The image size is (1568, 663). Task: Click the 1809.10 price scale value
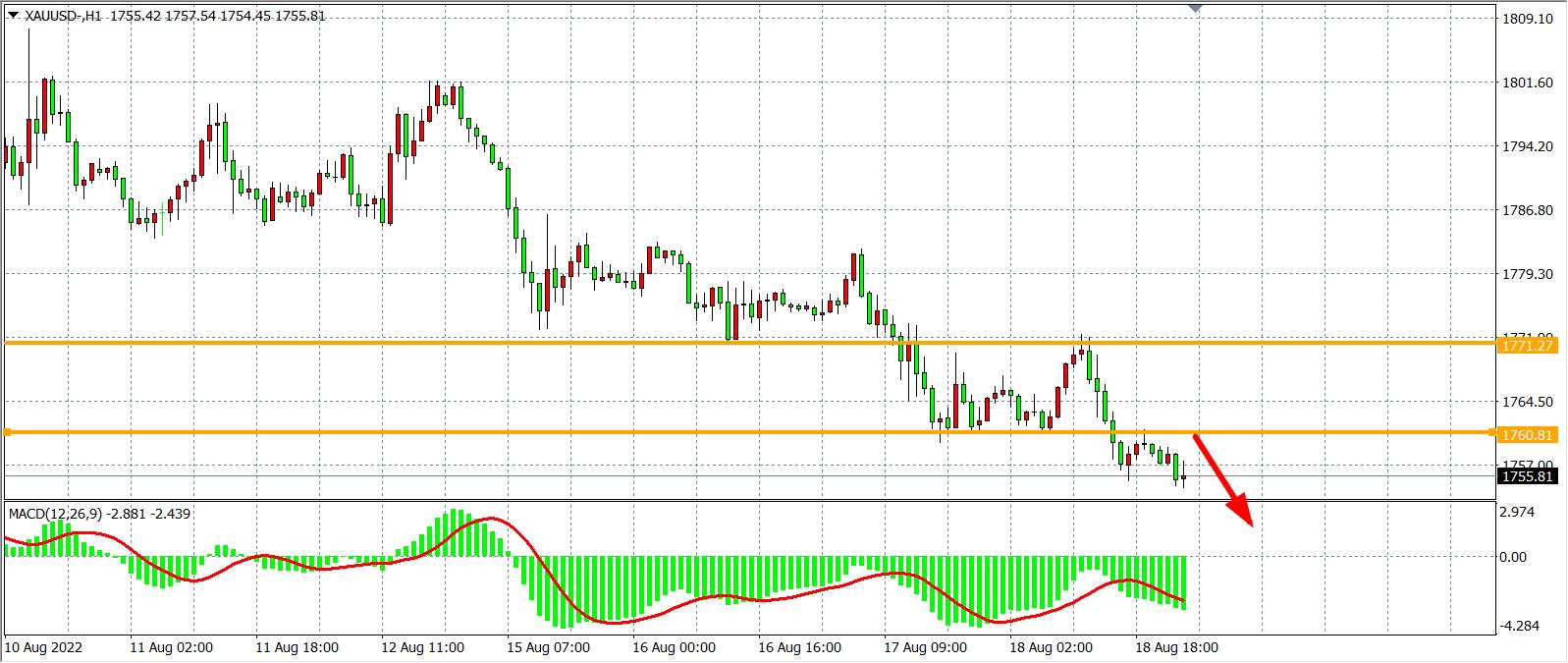[x=1527, y=19]
